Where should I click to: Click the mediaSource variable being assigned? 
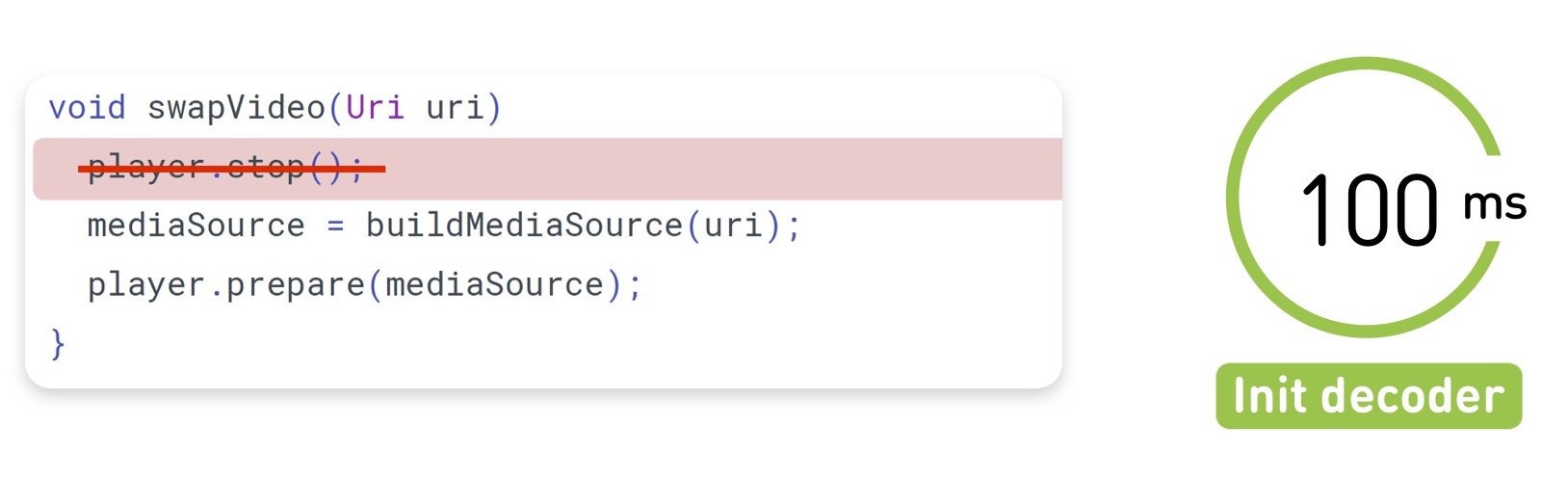pyautogui.click(x=196, y=226)
